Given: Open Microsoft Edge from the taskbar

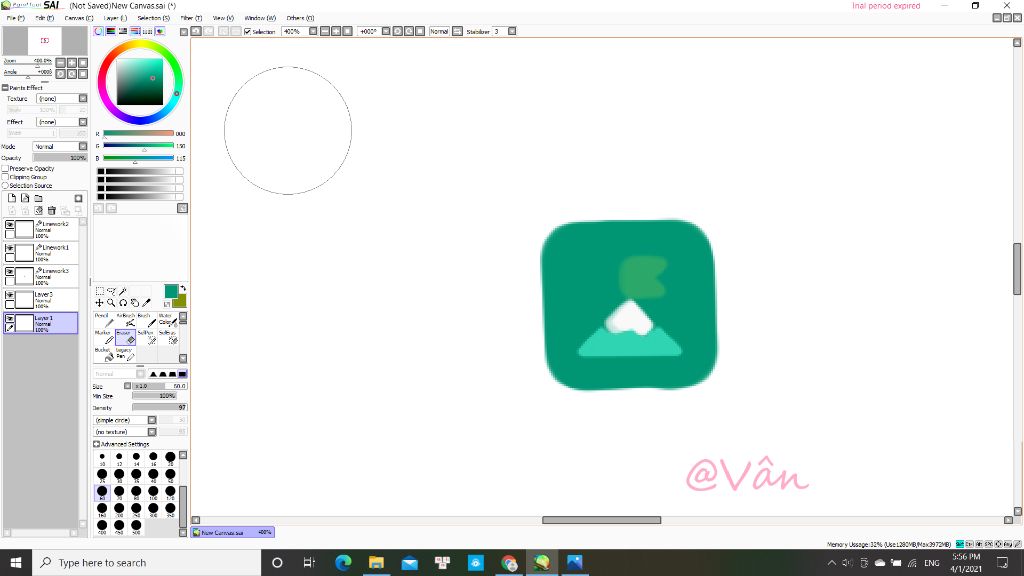Looking at the screenshot, I should point(343,562).
